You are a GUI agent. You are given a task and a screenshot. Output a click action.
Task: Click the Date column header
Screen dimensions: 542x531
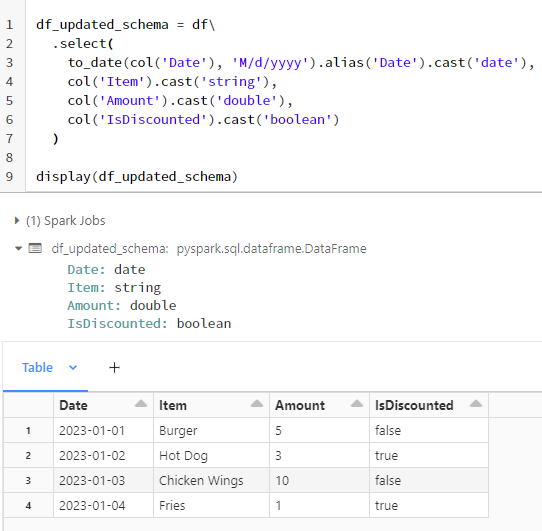[73, 405]
